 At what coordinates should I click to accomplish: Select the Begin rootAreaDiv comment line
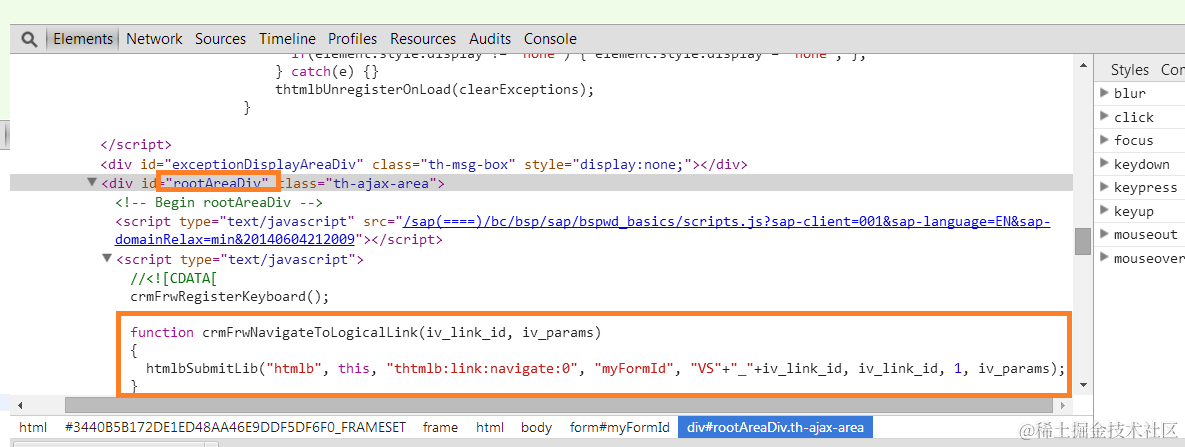click(219, 202)
